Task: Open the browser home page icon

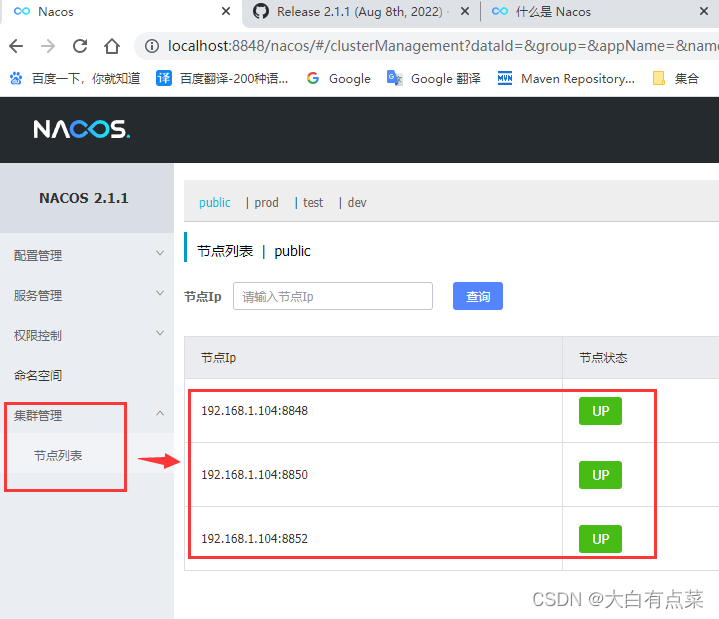Action: [112, 46]
